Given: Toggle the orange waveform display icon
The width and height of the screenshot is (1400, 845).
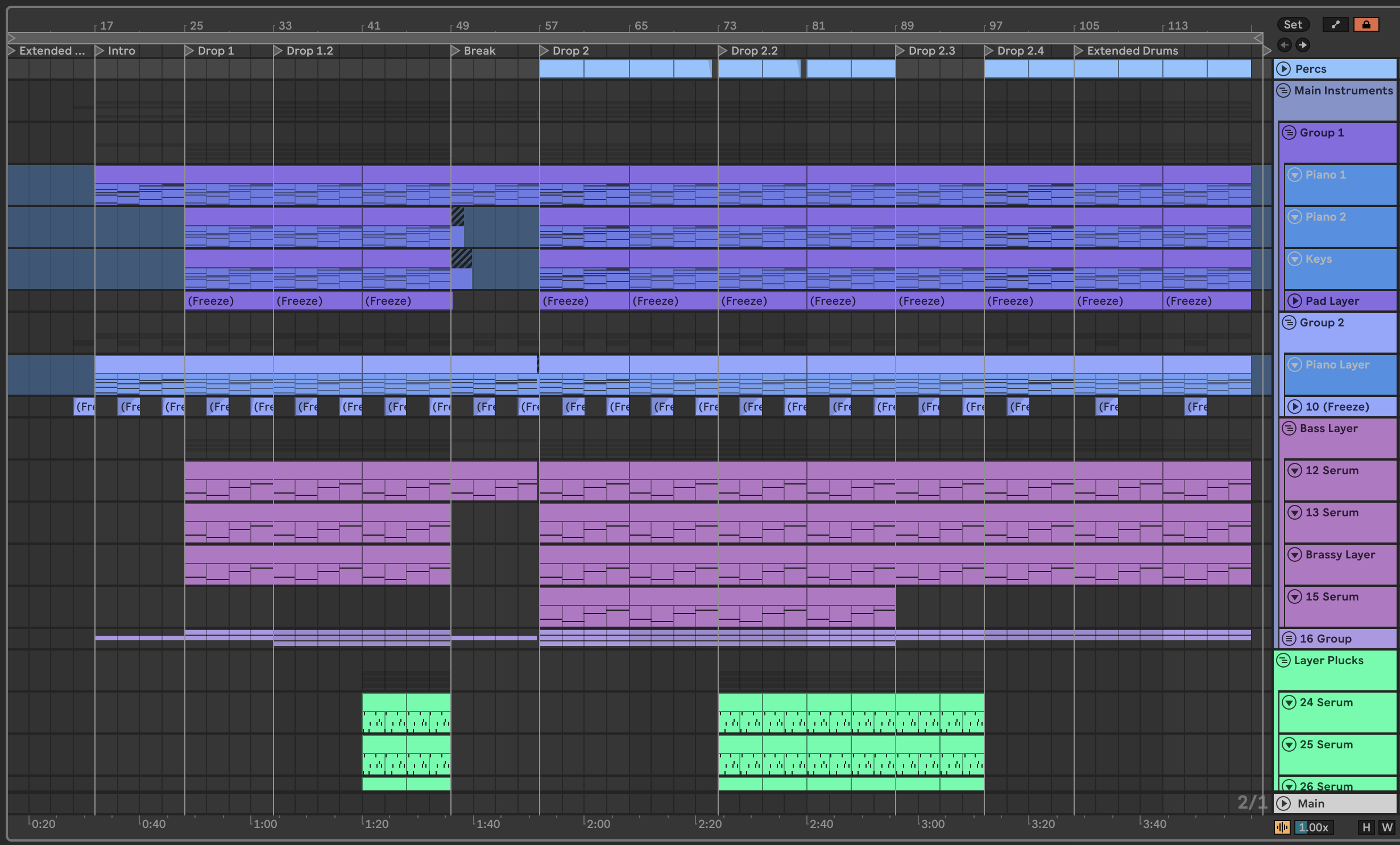Looking at the screenshot, I should tap(1282, 827).
